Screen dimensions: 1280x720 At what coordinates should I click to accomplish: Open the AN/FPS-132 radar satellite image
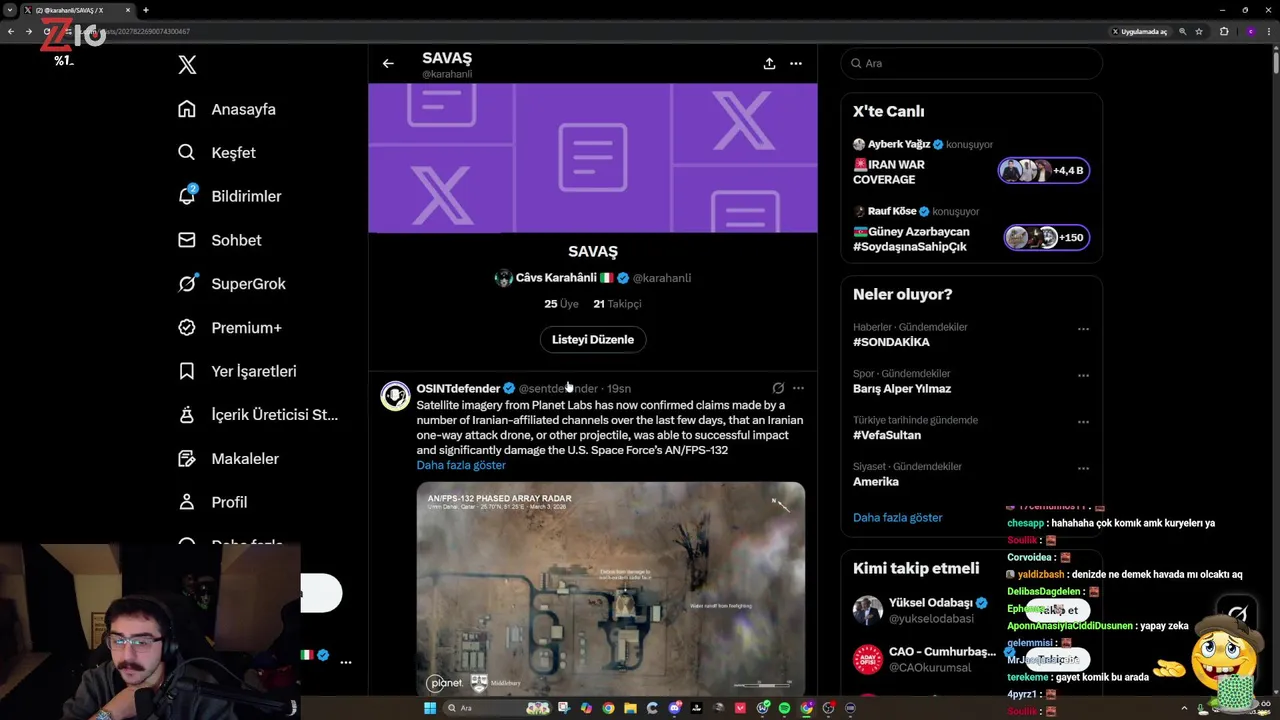pos(611,588)
